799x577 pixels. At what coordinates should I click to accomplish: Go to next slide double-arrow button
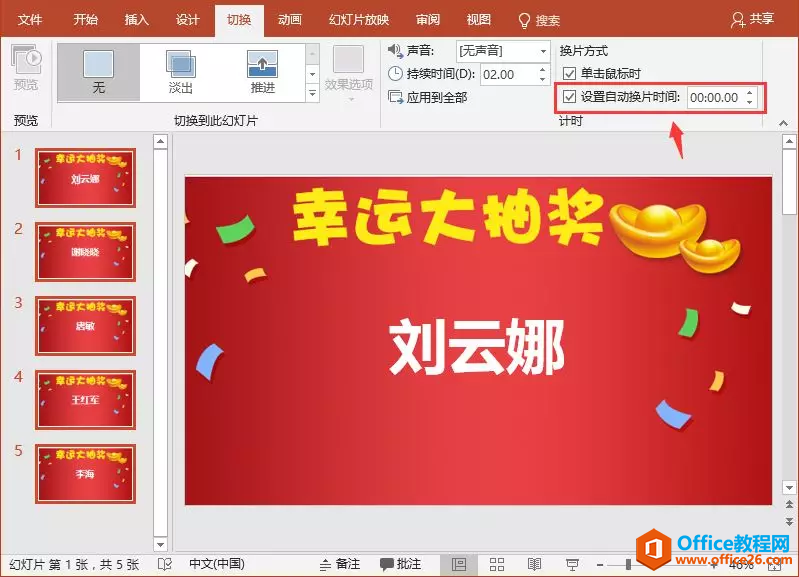point(789,521)
